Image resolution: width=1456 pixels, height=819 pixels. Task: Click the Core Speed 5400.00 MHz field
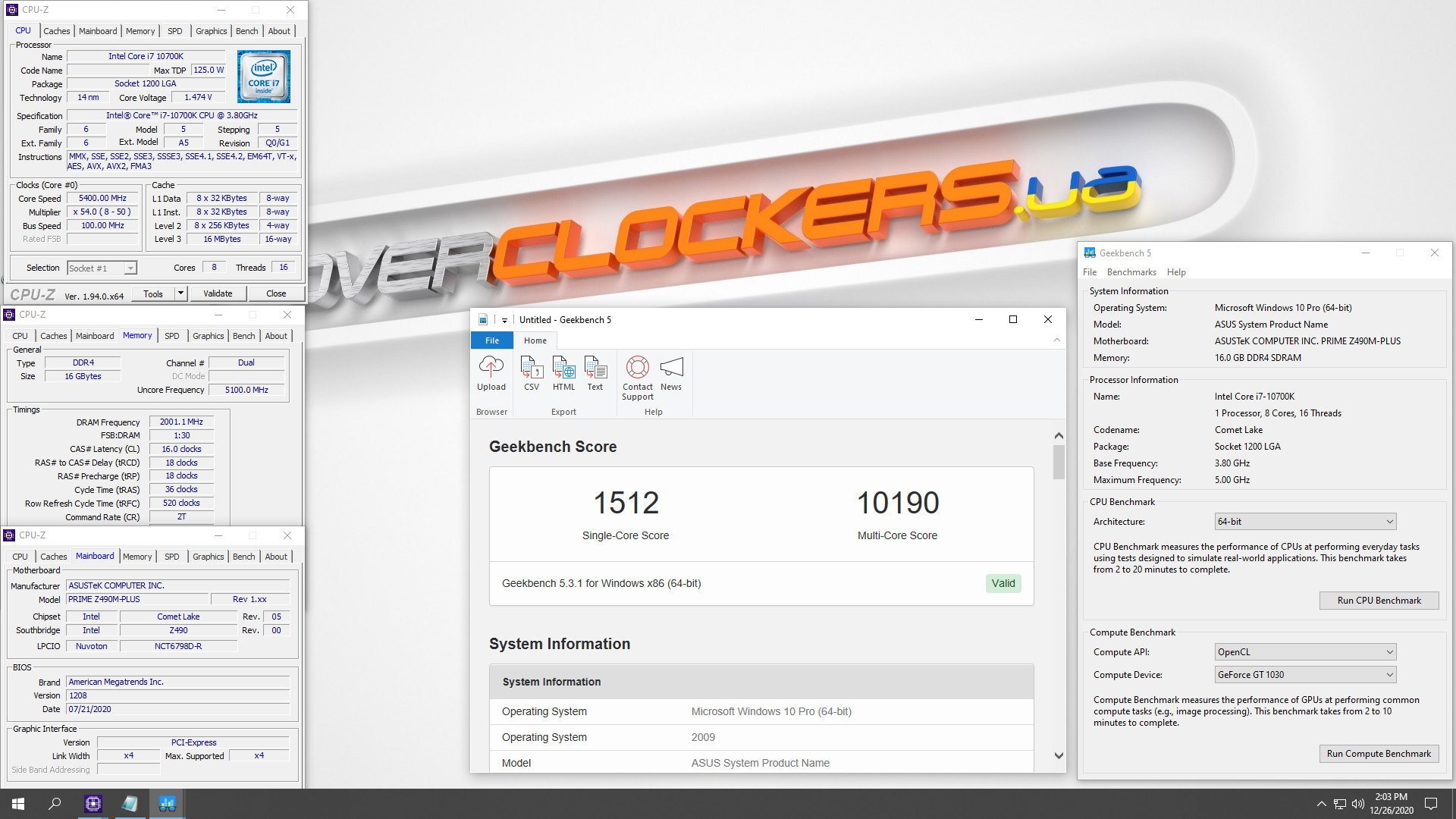point(103,199)
